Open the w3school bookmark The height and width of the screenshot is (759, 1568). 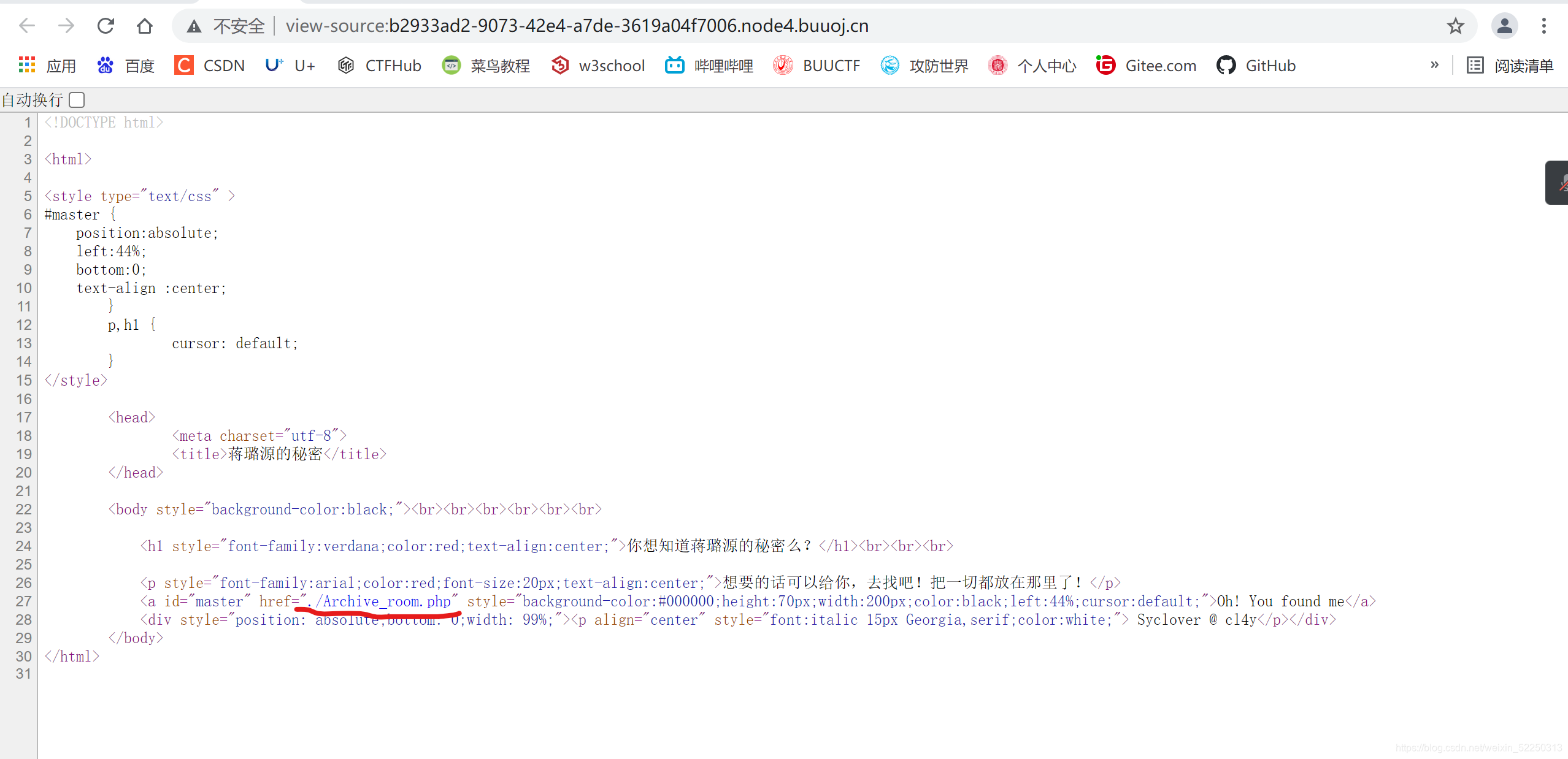tap(598, 65)
